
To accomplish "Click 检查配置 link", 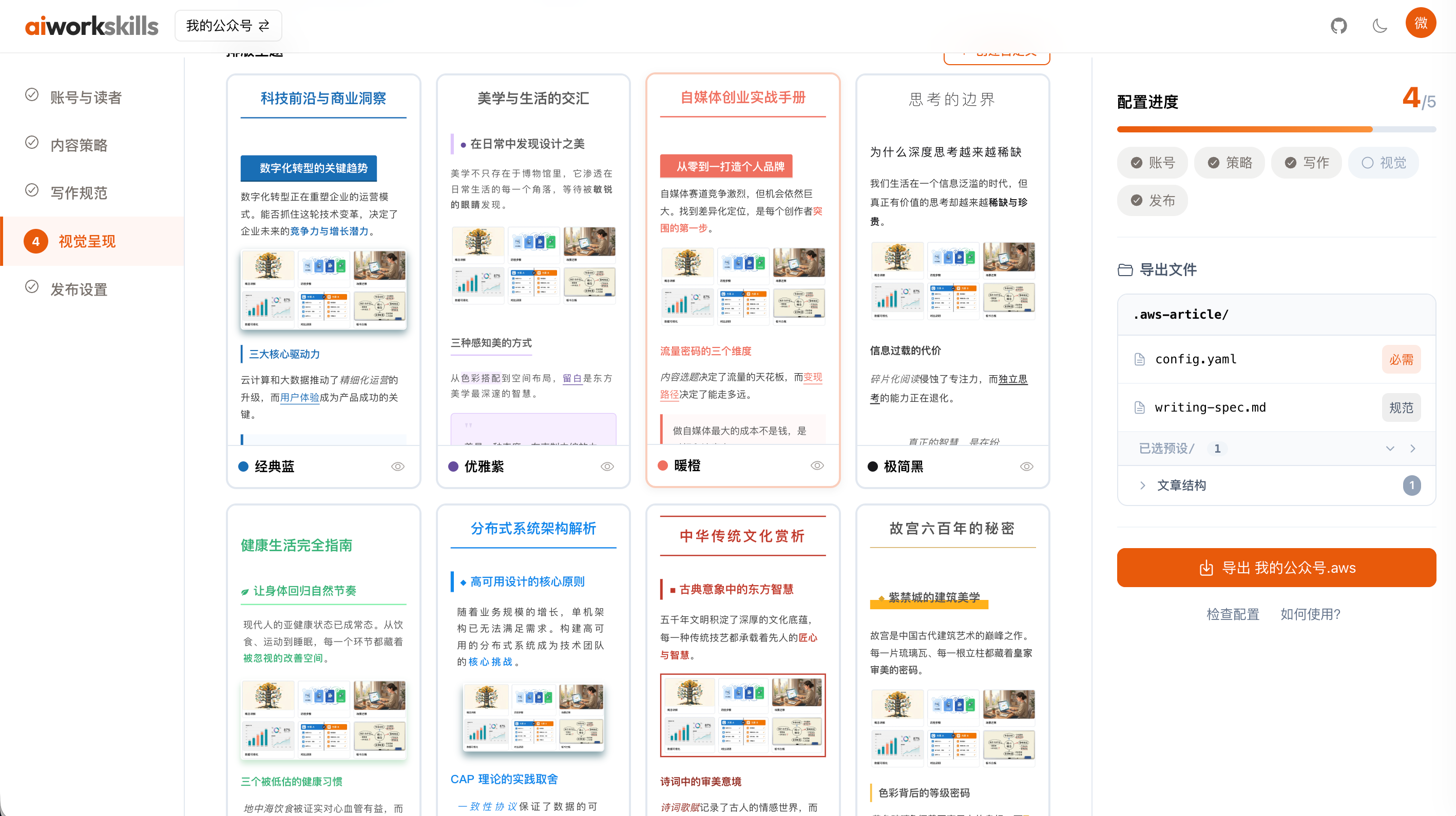I will (x=1233, y=614).
